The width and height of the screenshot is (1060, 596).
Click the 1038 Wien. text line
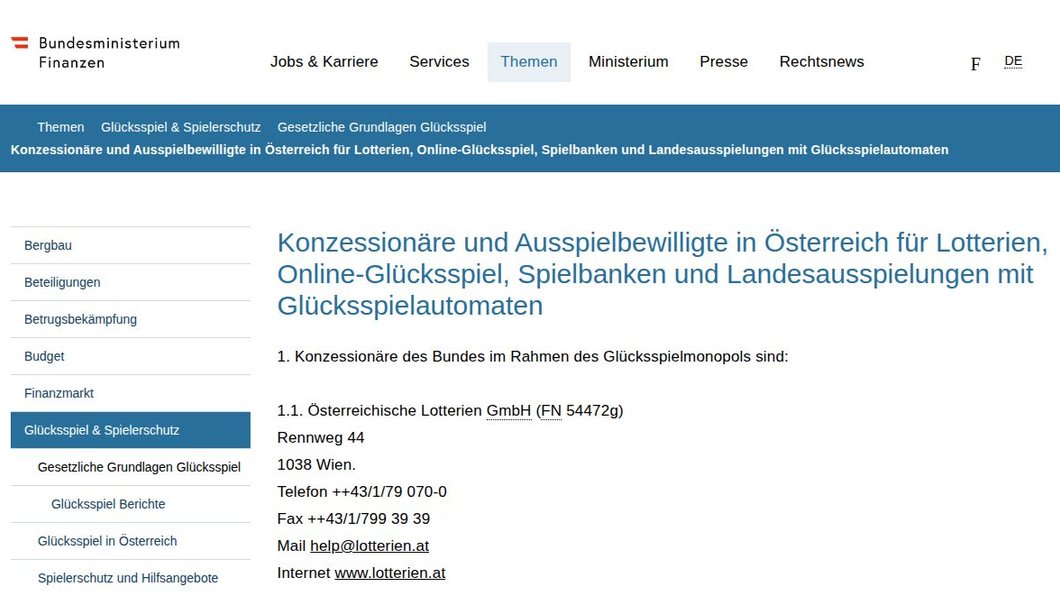(316, 465)
